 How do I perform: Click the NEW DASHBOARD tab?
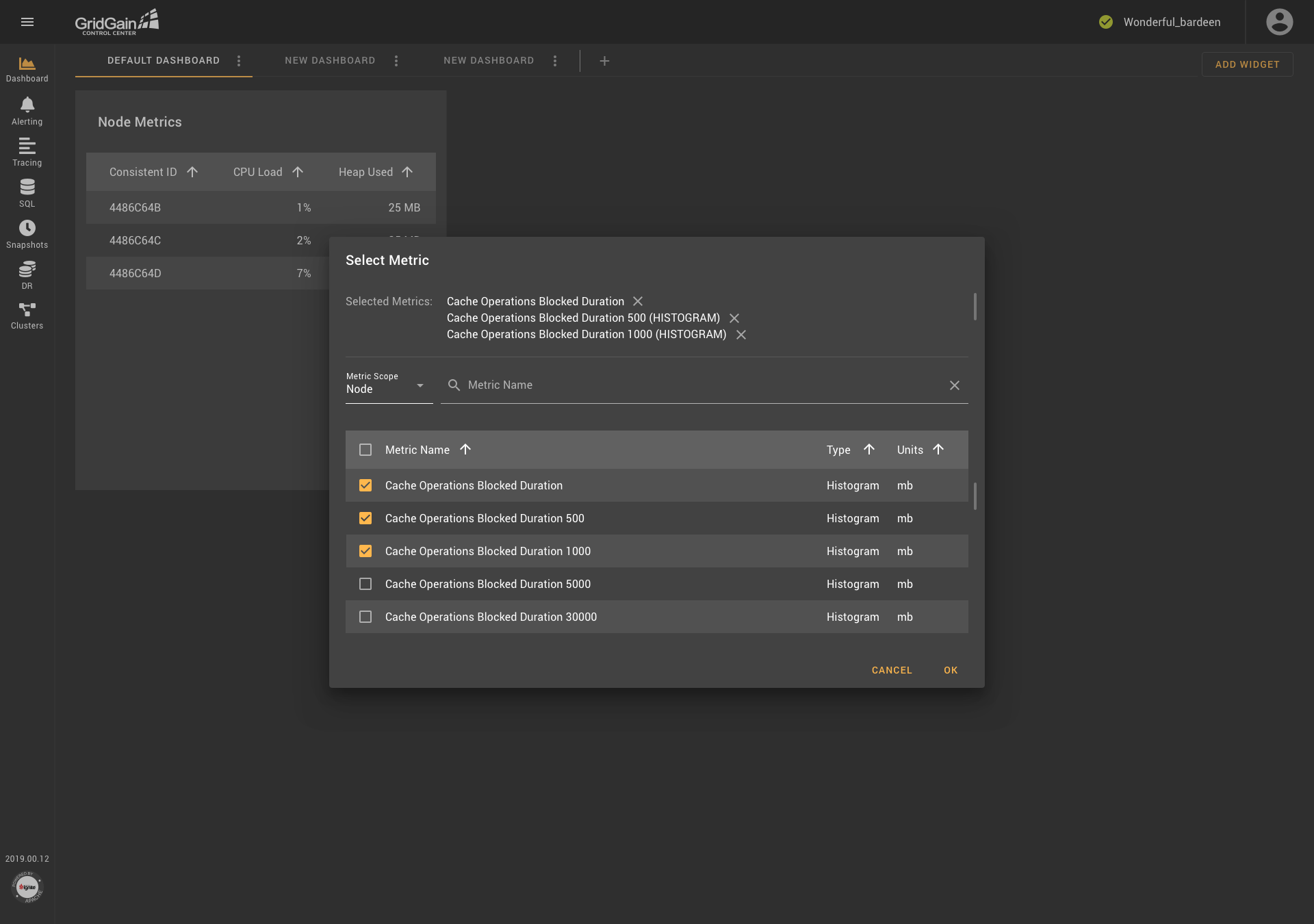click(330, 61)
